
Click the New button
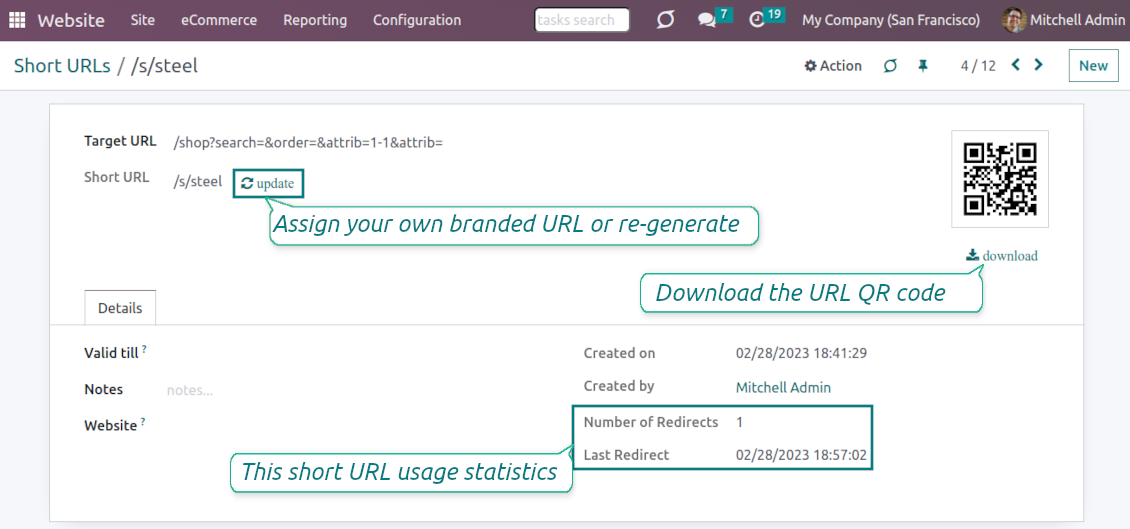click(x=1093, y=66)
